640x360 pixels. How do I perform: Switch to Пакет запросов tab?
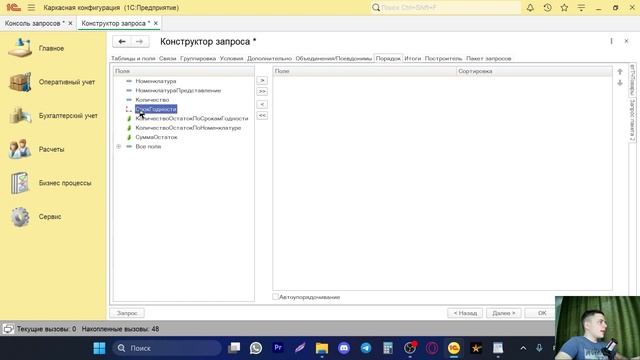pyautogui.click(x=489, y=58)
